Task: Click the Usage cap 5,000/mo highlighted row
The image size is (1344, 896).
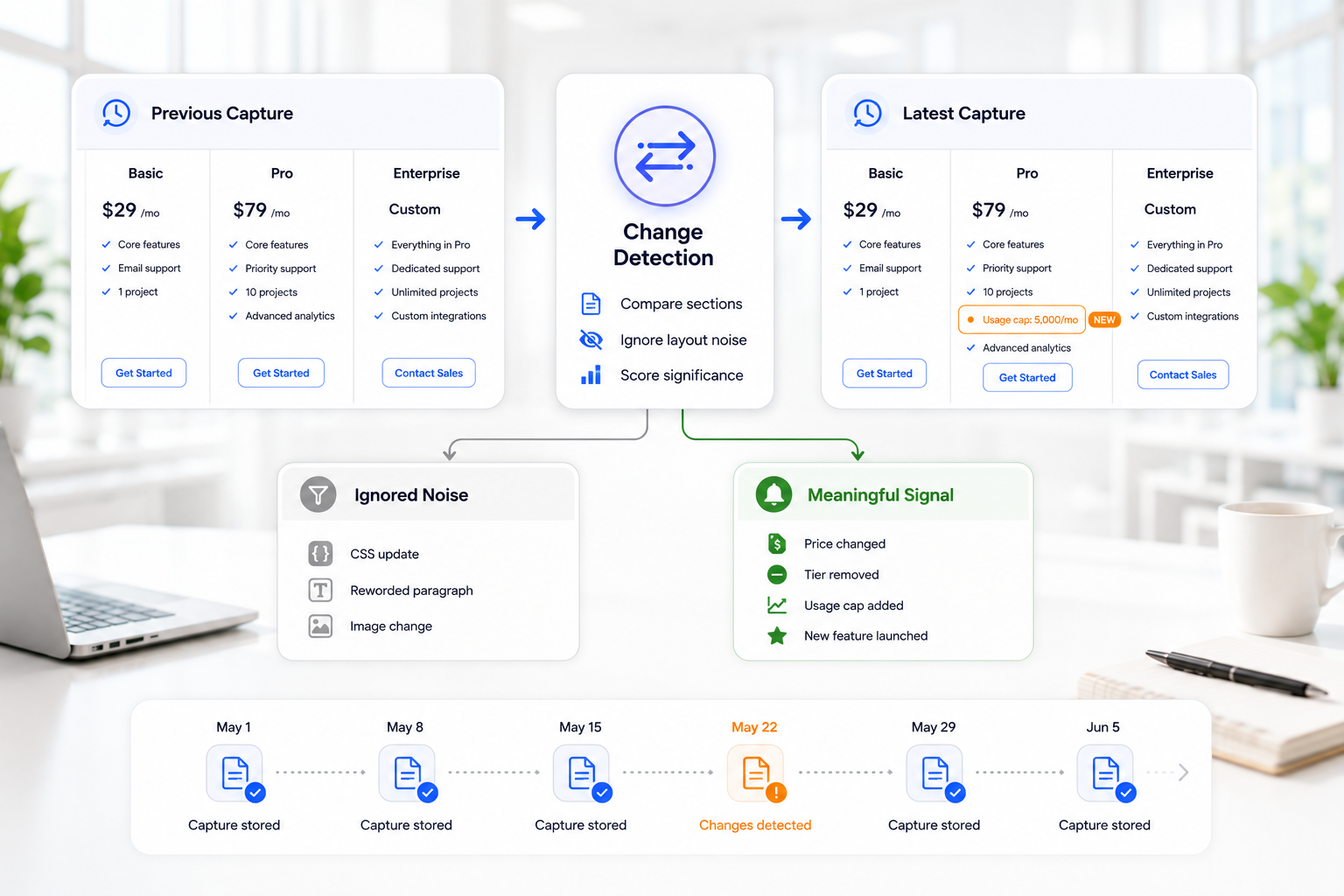Action: tap(1022, 319)
